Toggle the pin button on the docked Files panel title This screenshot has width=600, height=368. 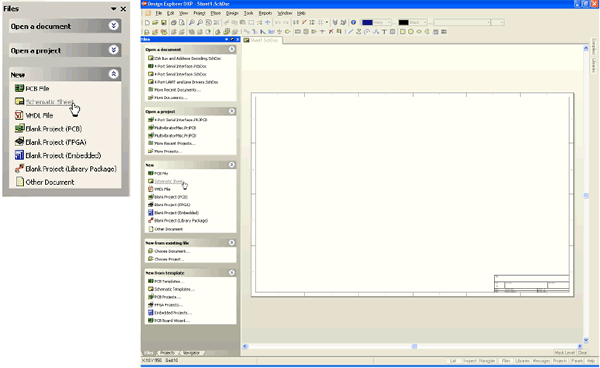click(232, 39)
